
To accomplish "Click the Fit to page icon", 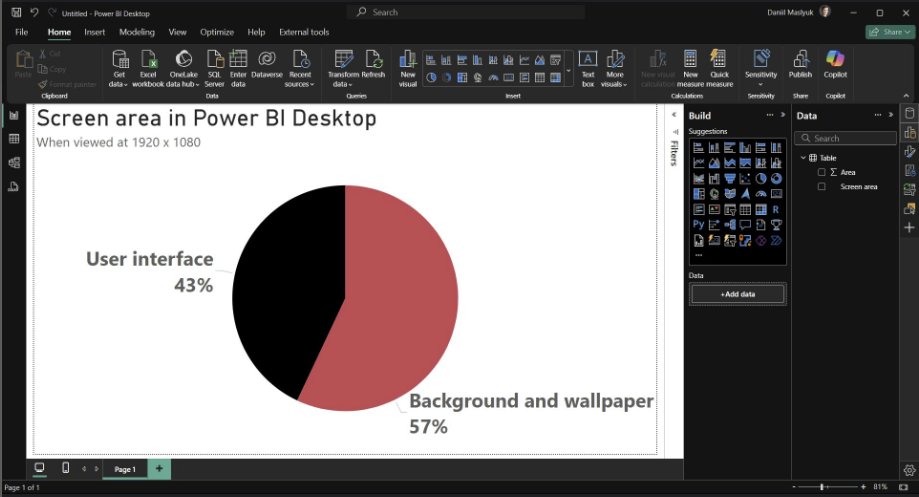I will click(903, 487).
